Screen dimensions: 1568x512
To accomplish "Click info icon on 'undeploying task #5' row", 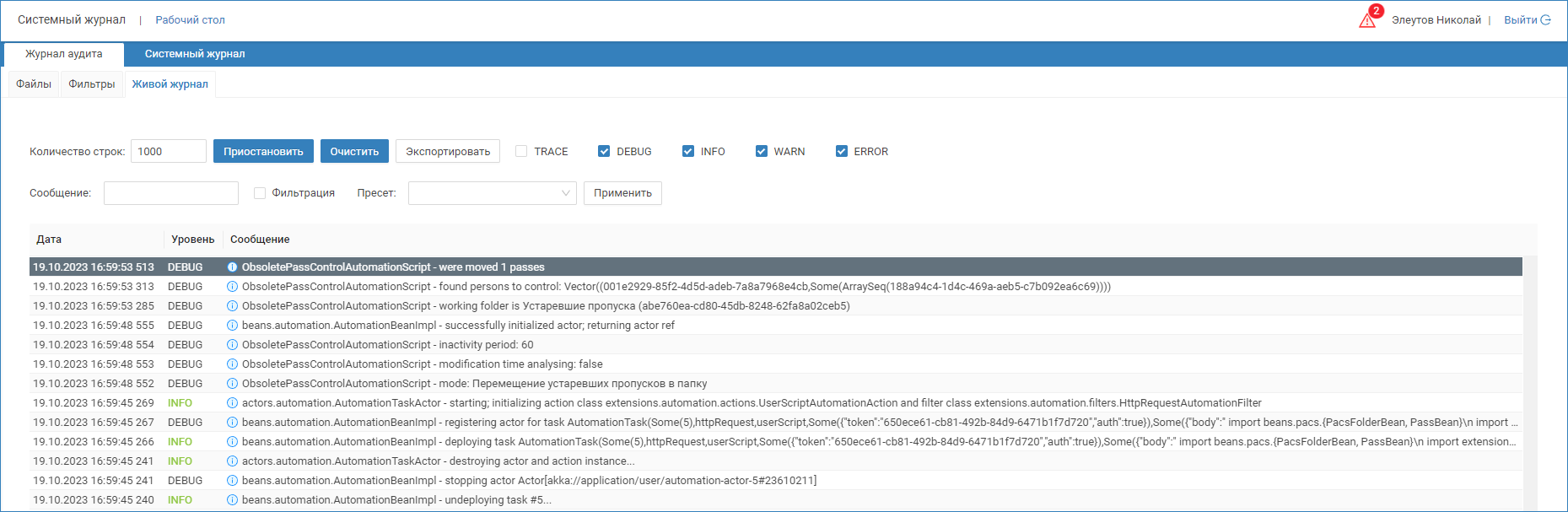I will click(x=232, y=500).
